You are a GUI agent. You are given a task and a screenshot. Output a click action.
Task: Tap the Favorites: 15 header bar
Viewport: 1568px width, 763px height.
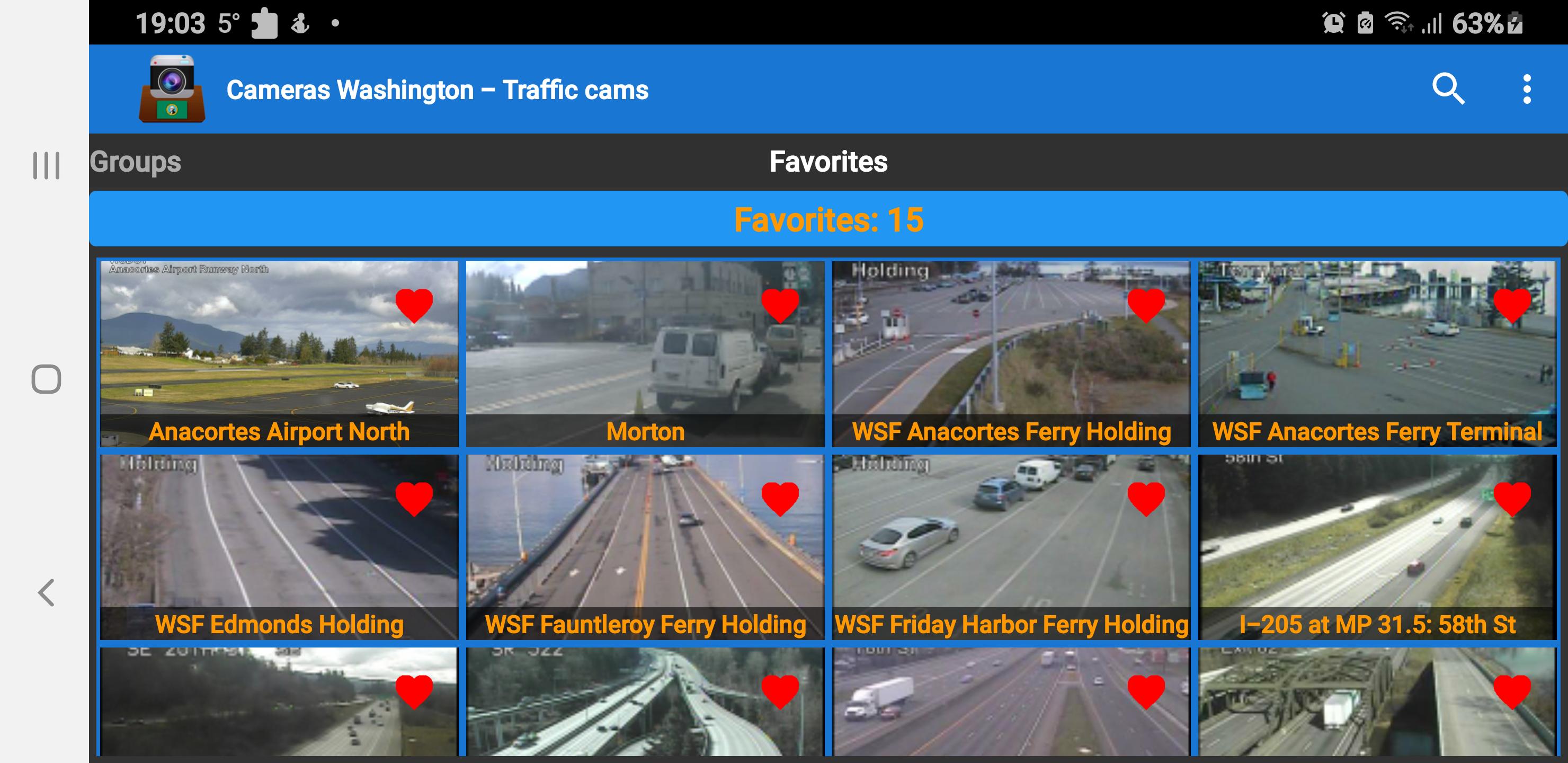828,219
